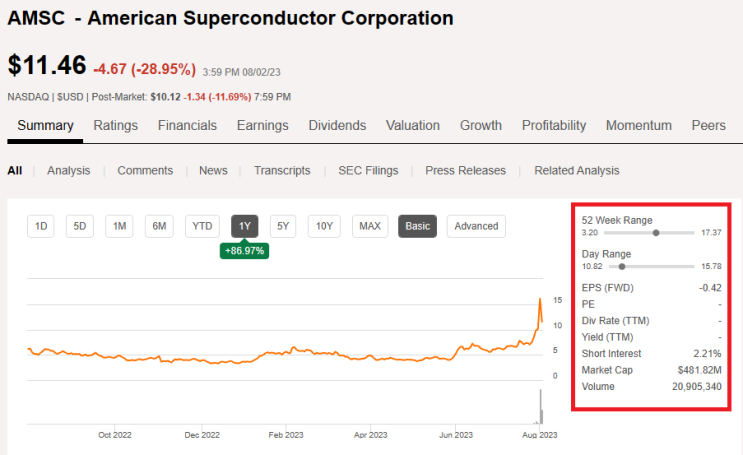
Task: Click the 52 Week Range slider marker
Action: pyautogui.click(x=656, y=233)
